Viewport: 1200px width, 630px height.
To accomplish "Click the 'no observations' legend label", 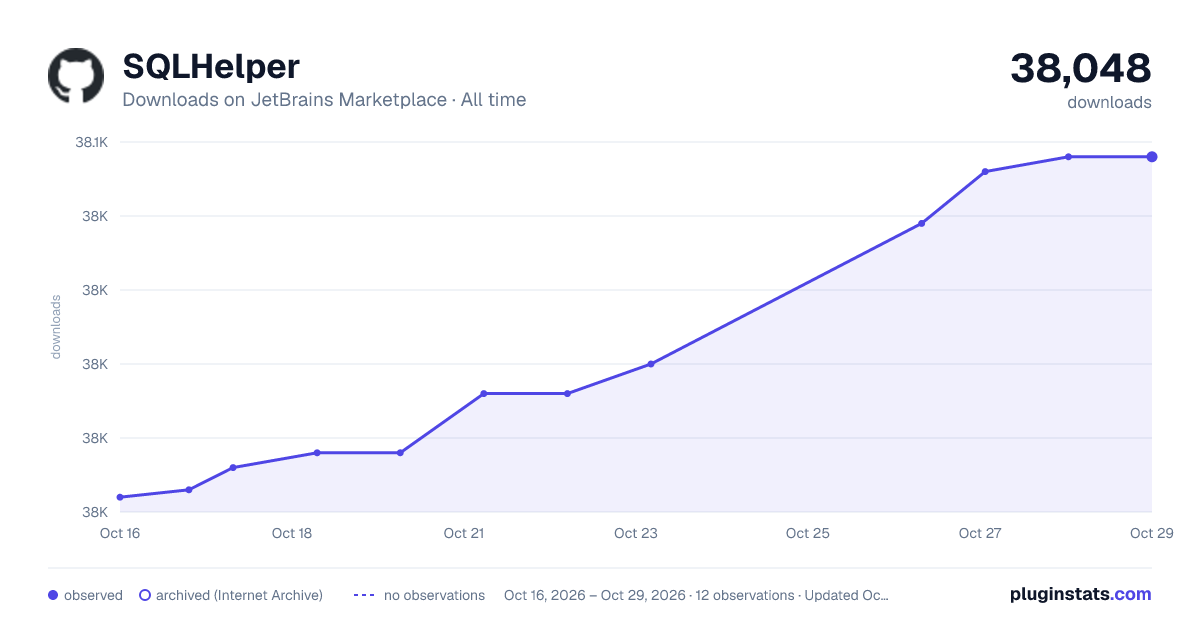I will point(434,595).
